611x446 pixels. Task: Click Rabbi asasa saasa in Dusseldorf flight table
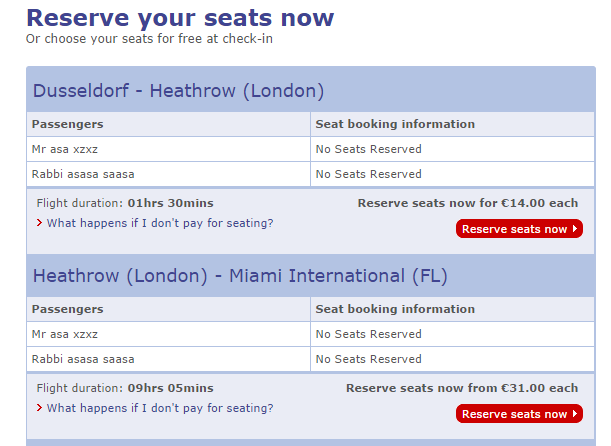(83, 174)
